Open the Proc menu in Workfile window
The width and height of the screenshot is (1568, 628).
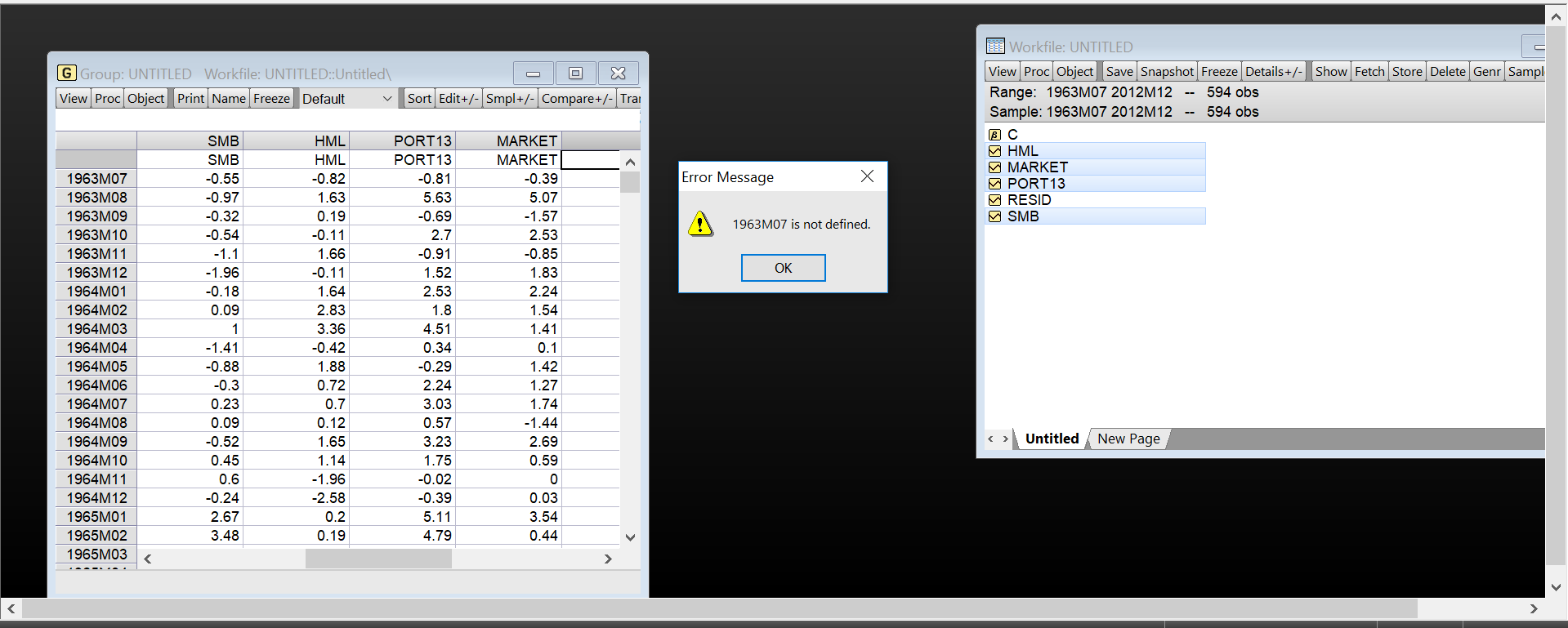tap(1036, 72)
